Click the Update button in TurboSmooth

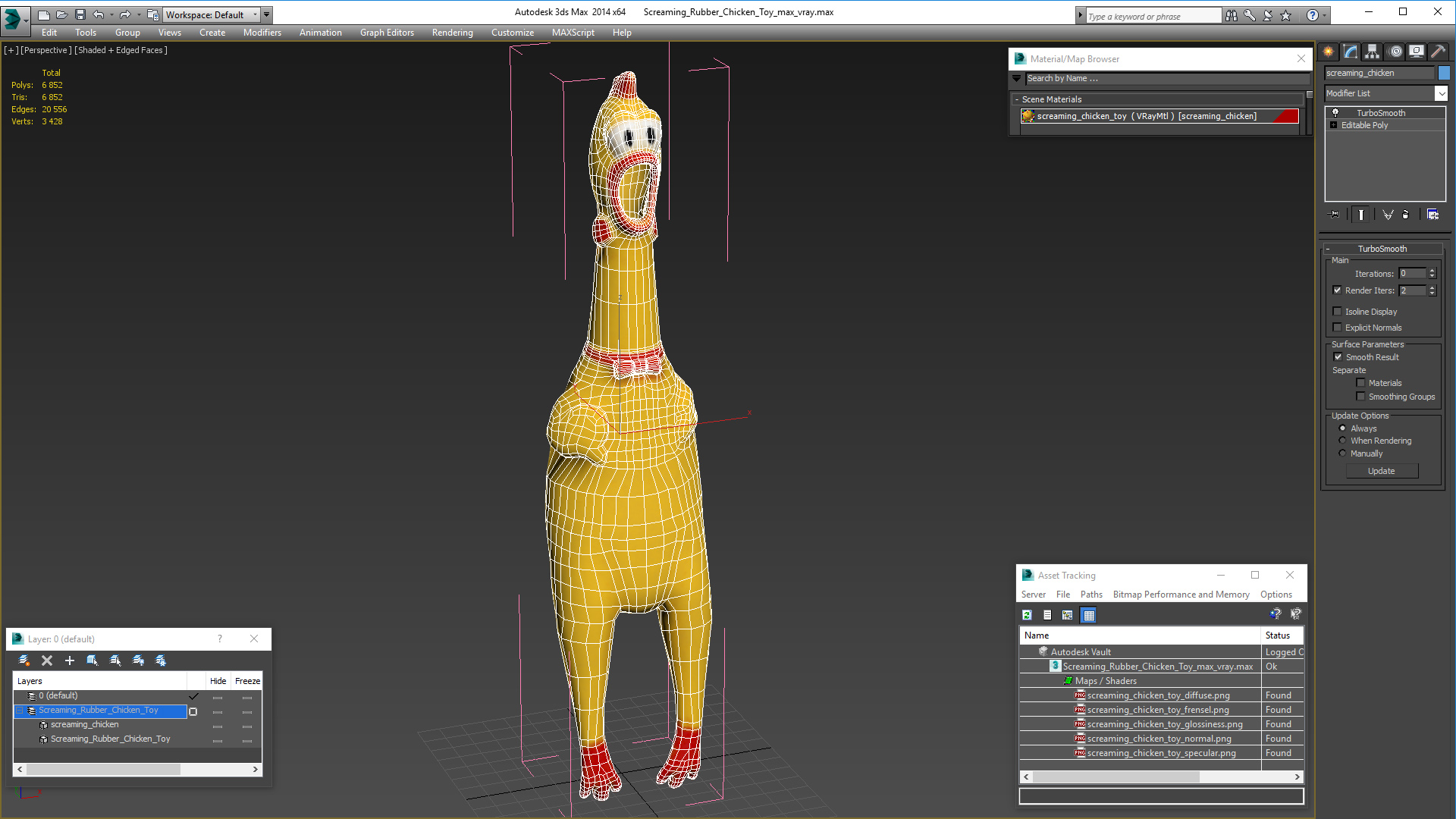pyautogui.click(x=1381, y=471)
